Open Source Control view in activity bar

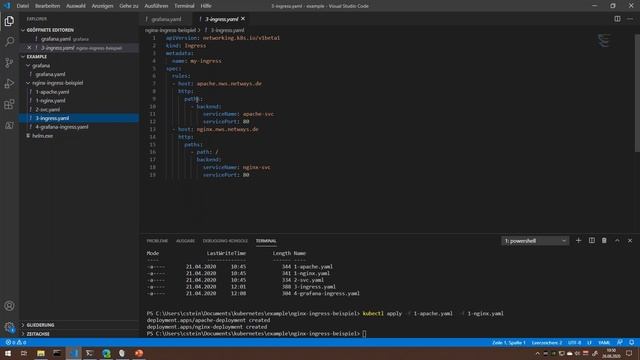[x=9, y=62]
